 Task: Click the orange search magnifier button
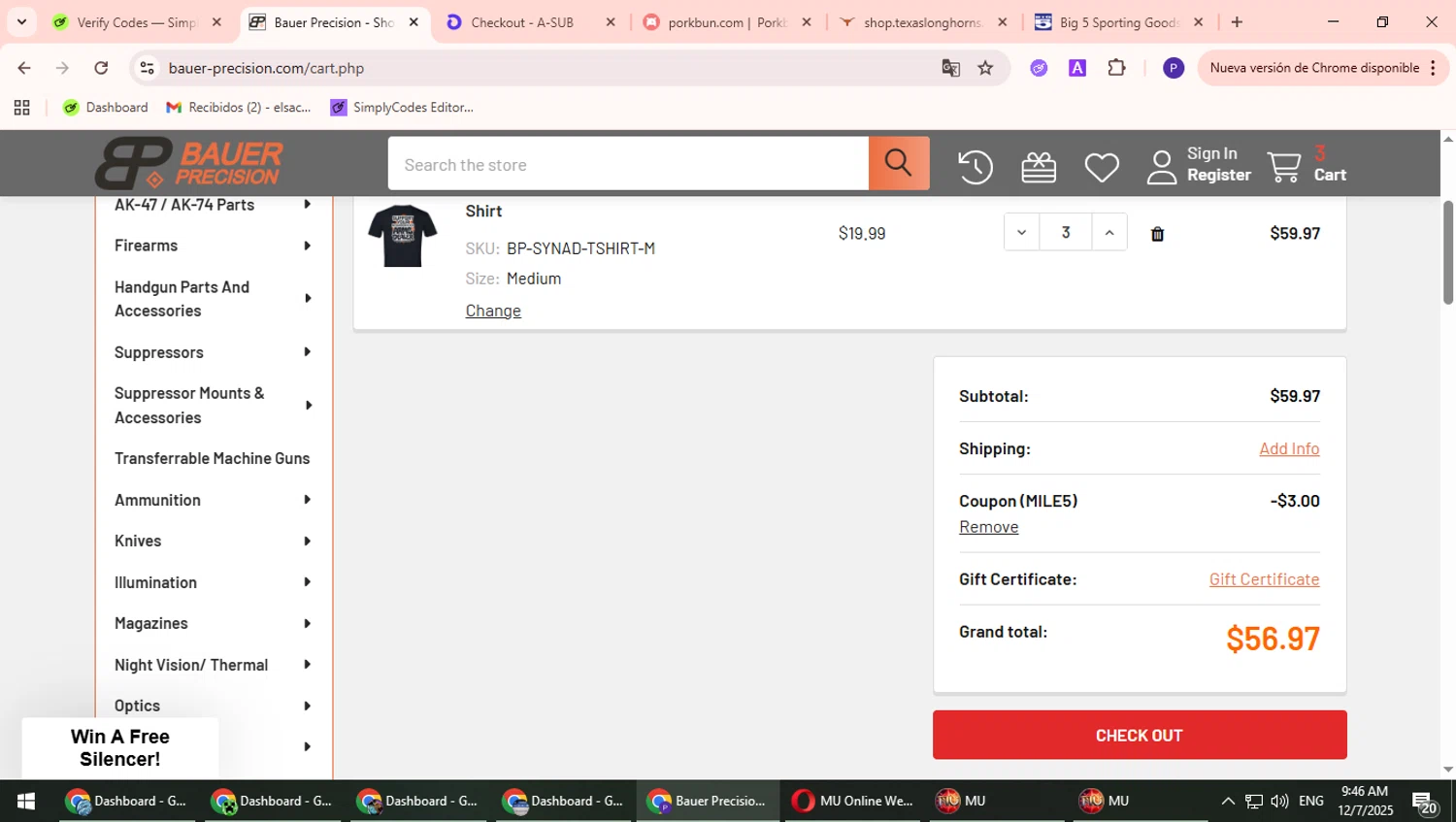899,163
